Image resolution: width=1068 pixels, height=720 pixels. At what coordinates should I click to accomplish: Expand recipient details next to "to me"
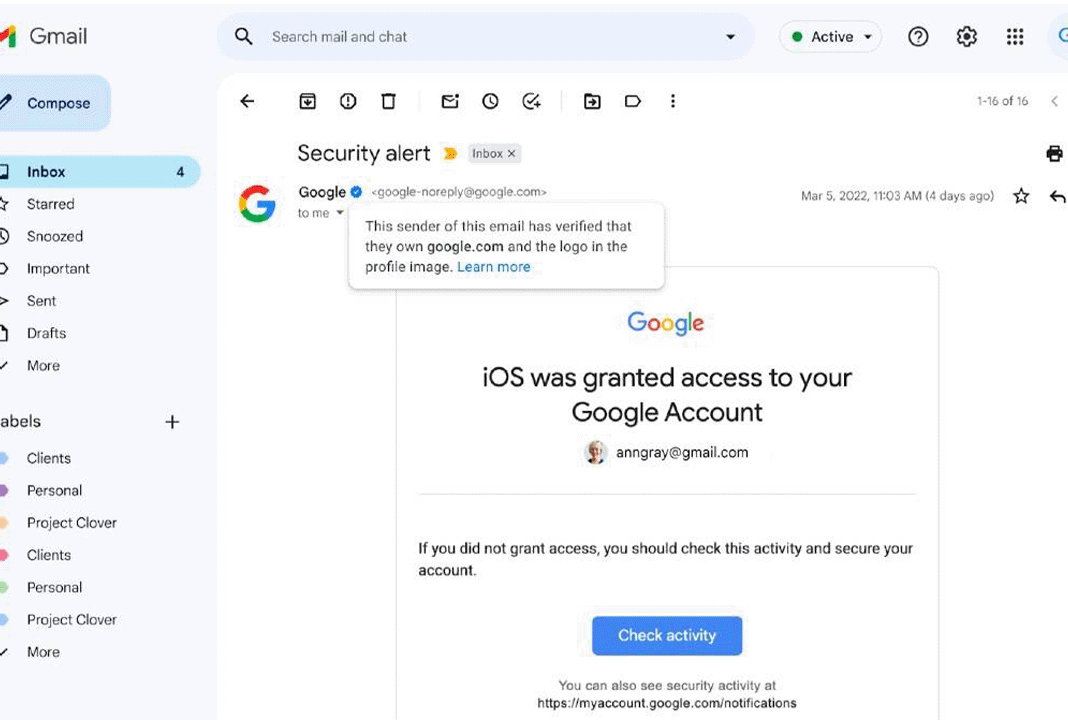pos(340,213)
